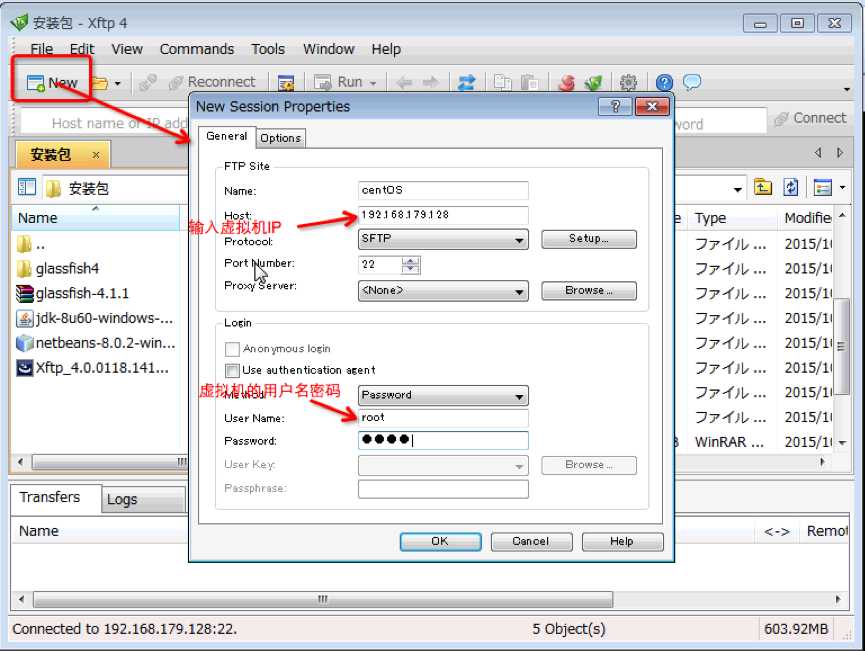Select glassfish-4.1.1 archive file

click(x=82, y=294)
